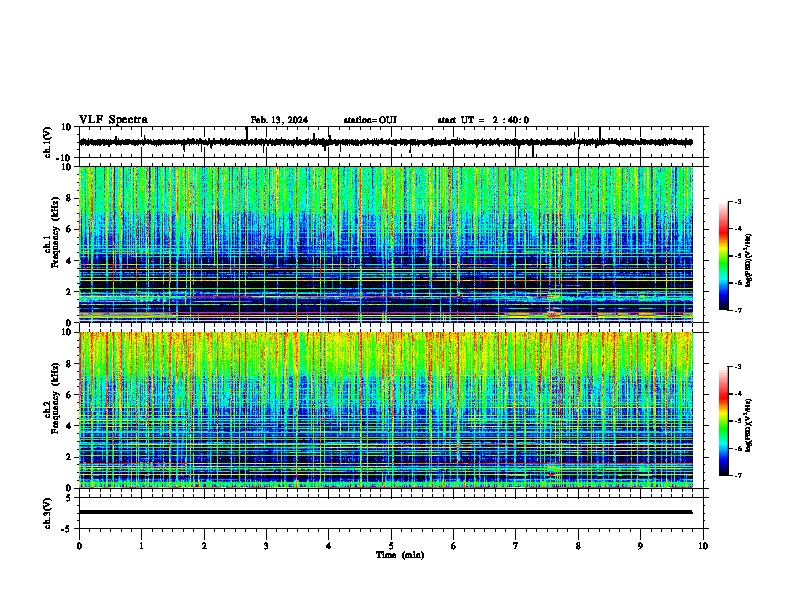The width and height of the screenshot is (792, 612).
Task: Click the "6" kHz tick on ch.2 spectrogram
Action: [70, 394]
